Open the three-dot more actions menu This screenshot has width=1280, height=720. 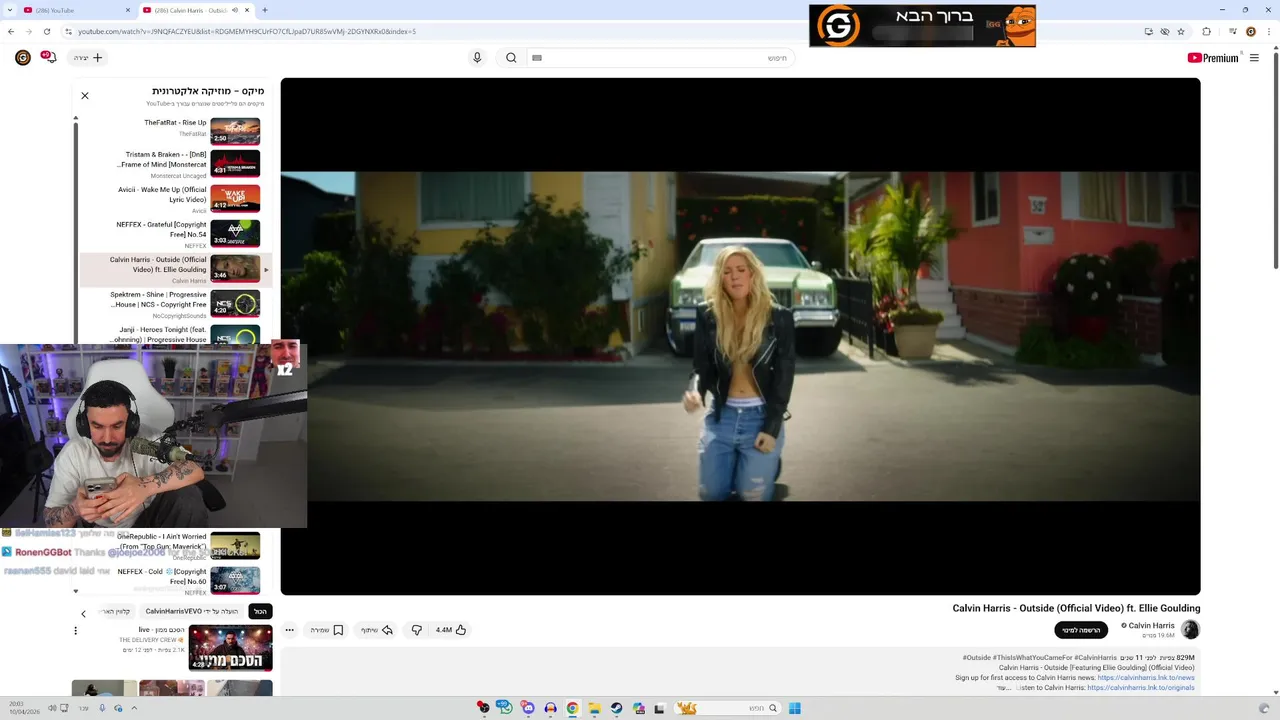[x=290, y=630]
